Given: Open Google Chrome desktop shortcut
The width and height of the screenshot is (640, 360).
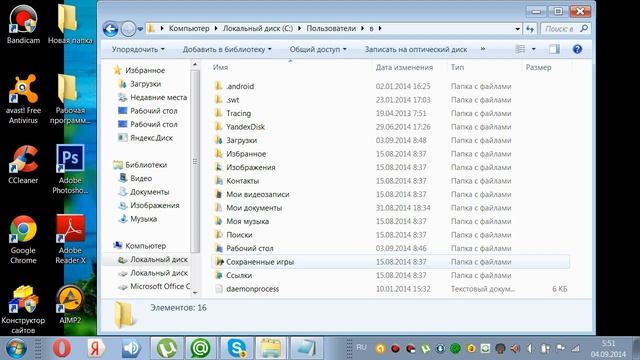Looking at the screenshot, I should [23, 240].
